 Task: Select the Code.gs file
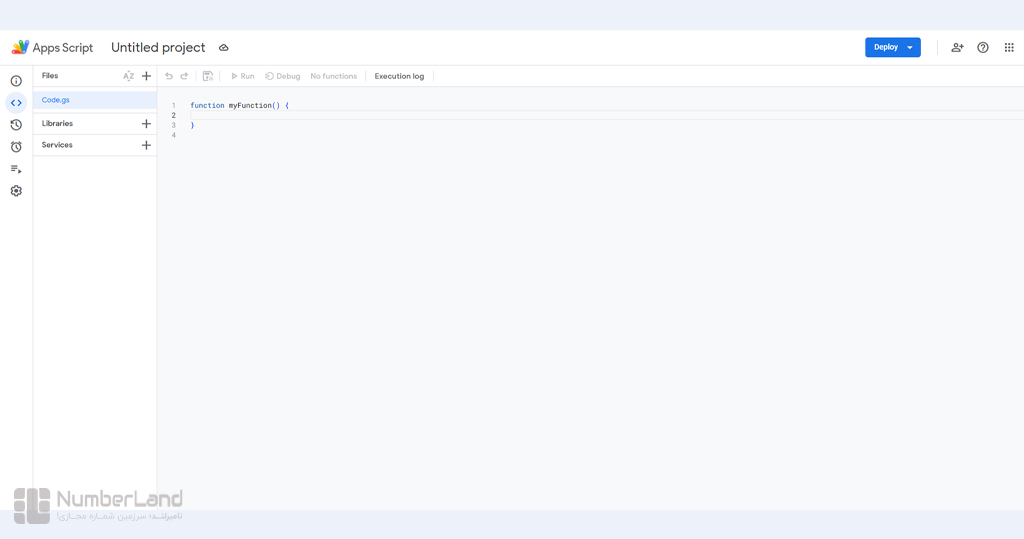pos(95,100)
